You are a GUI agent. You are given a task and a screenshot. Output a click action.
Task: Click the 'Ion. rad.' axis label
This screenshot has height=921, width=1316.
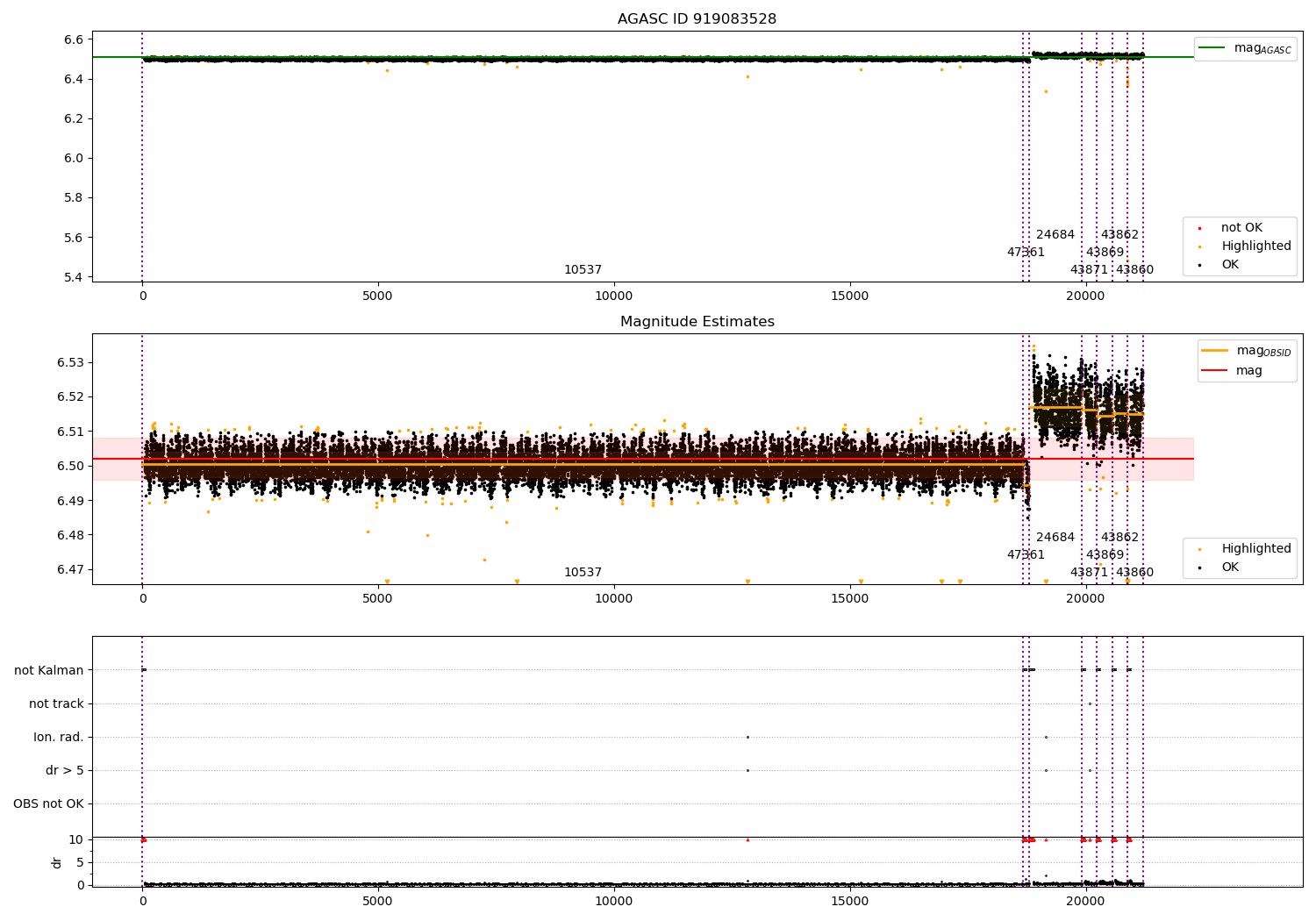coord(59,738)
